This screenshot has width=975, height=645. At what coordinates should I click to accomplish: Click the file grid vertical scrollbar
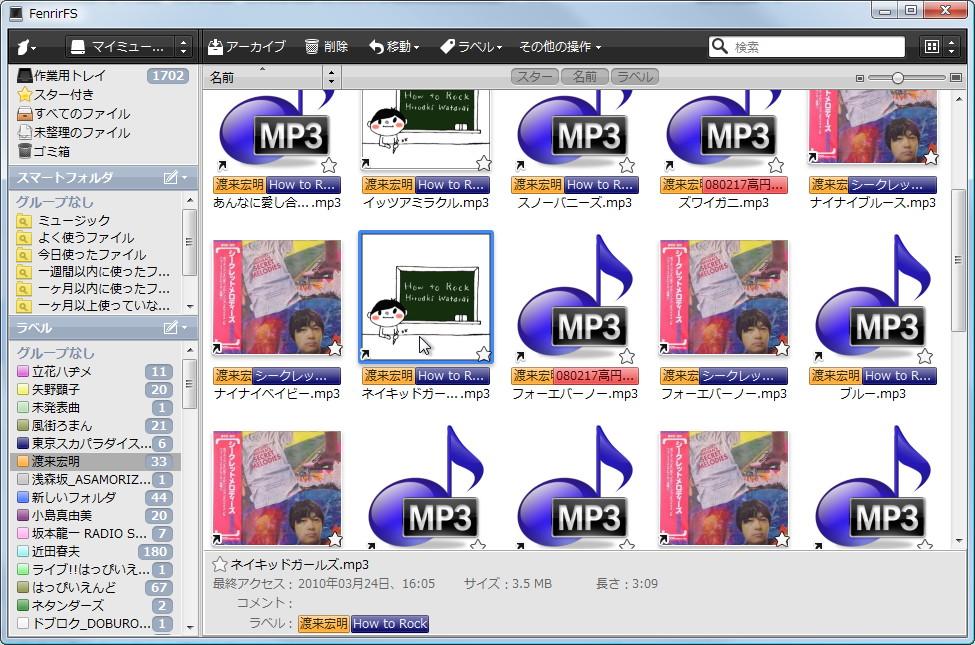(x=958, y=260)
